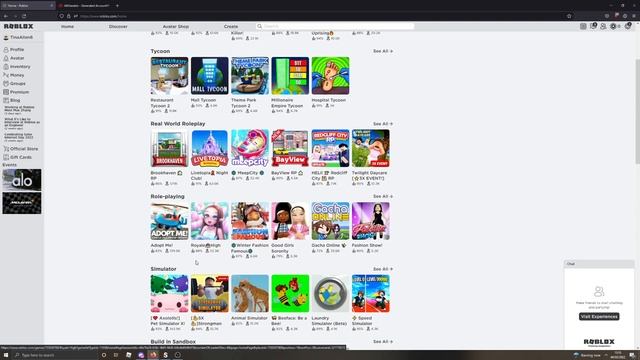The height and width of the screenshot is (360, 640).
Task: Open the BayView RP thumbnail
Action: click(290, 148)
